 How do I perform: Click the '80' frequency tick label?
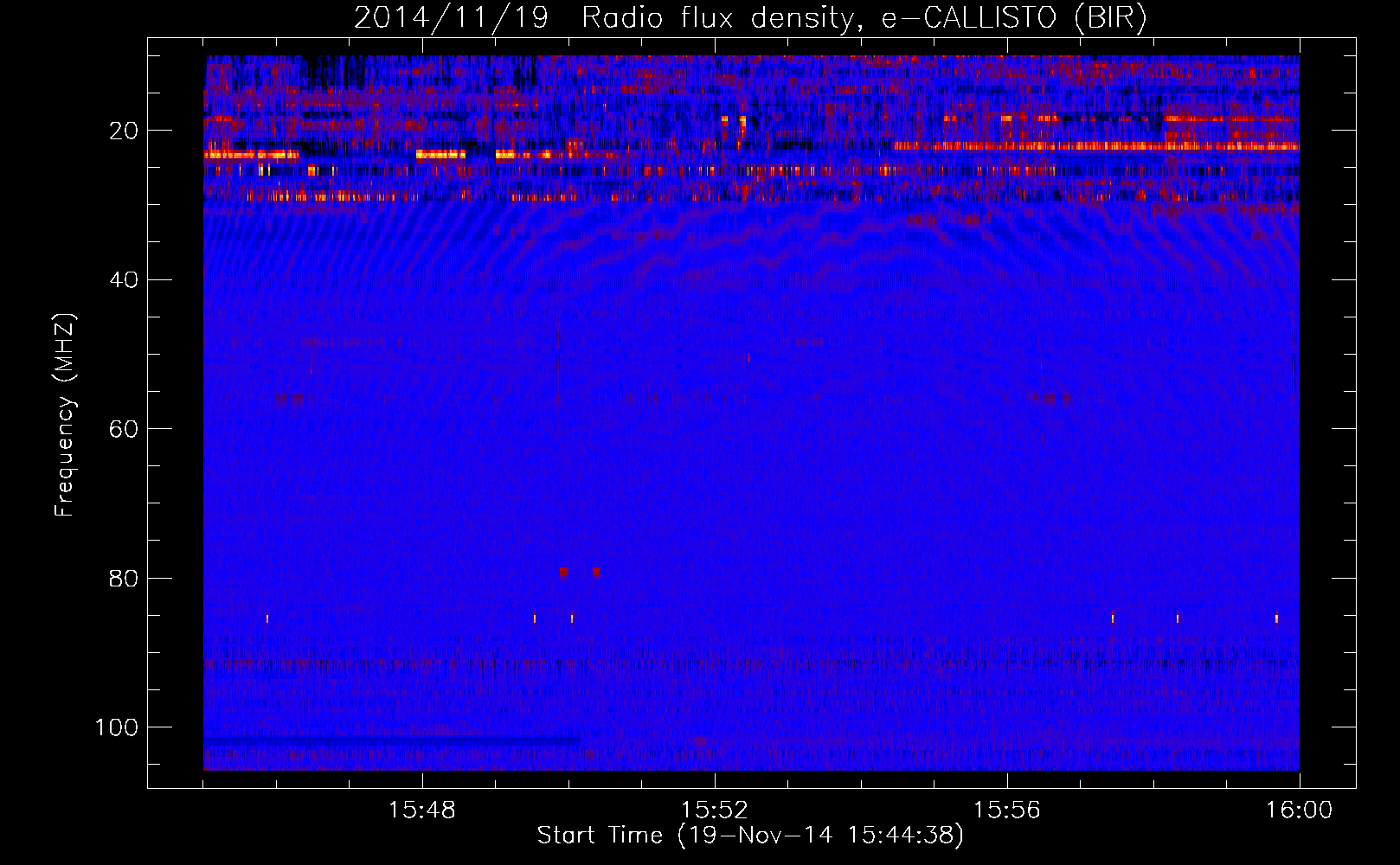click(125, 578)
